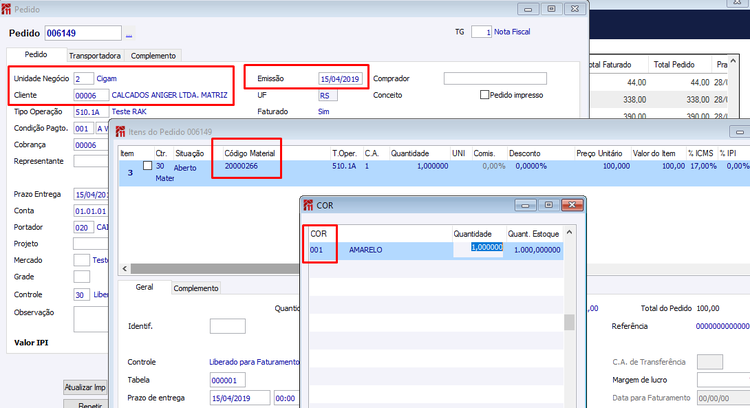Minimize the Pedido window
750x408 pixels.
pyautogui.click(x=528, y=9)
